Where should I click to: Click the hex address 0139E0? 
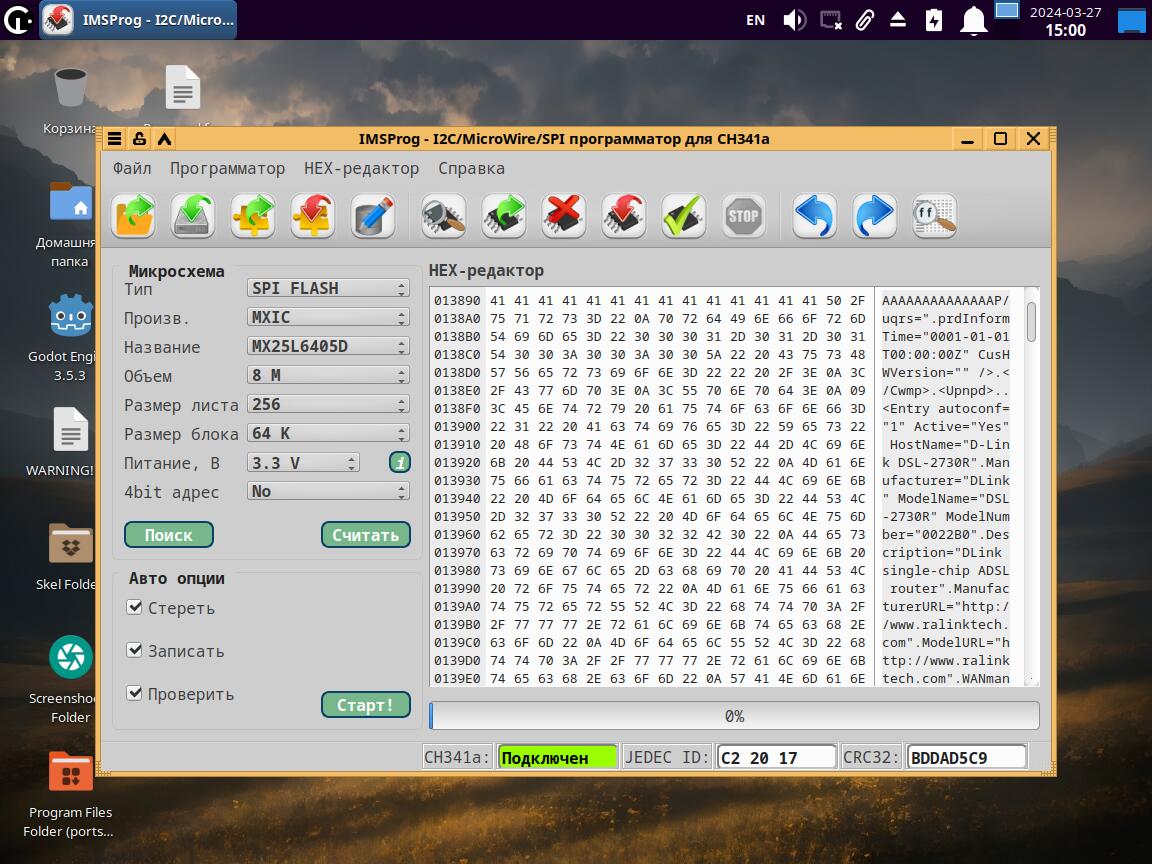[x=457, y=679]
